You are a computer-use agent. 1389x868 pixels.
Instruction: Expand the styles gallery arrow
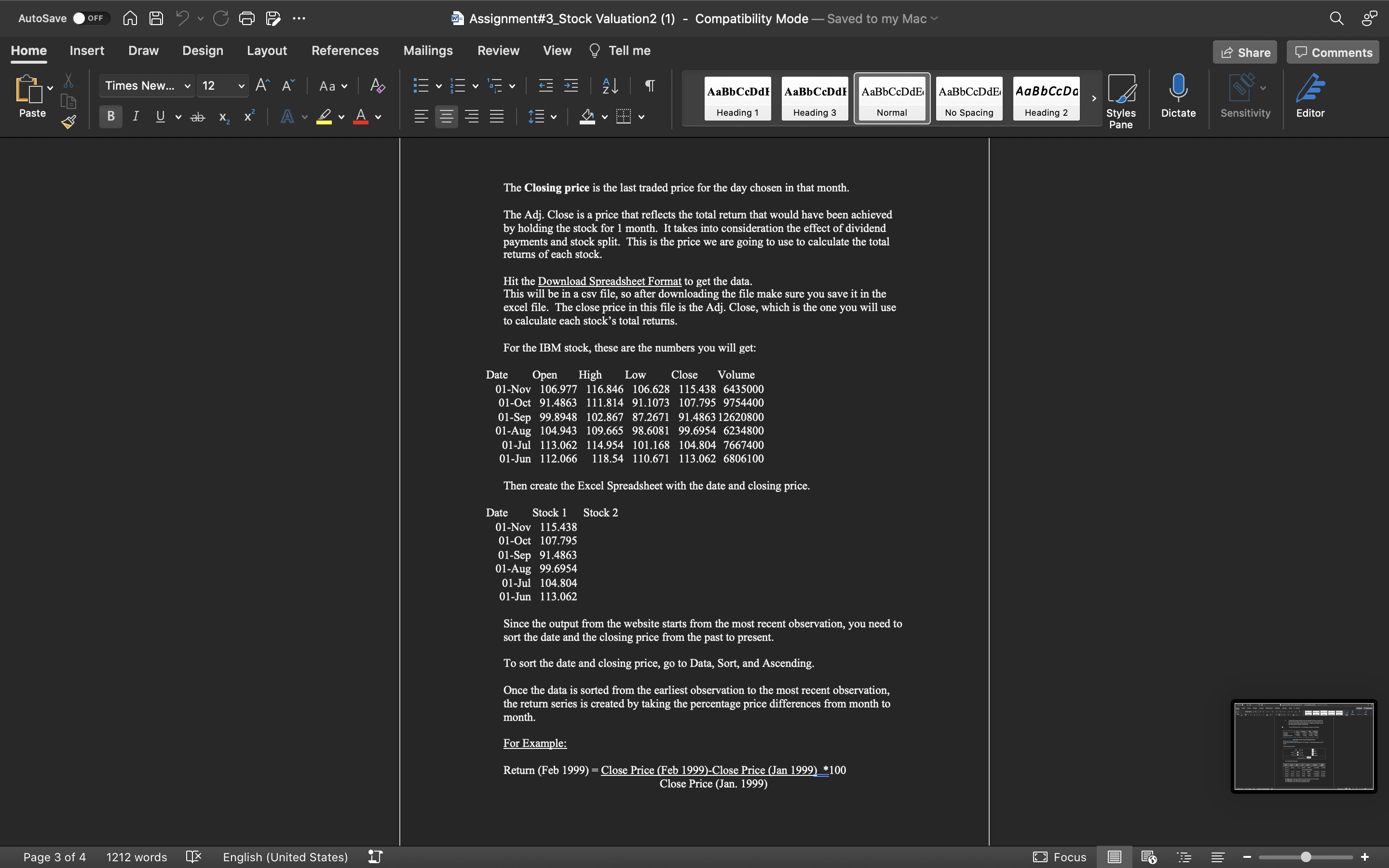1093,98
